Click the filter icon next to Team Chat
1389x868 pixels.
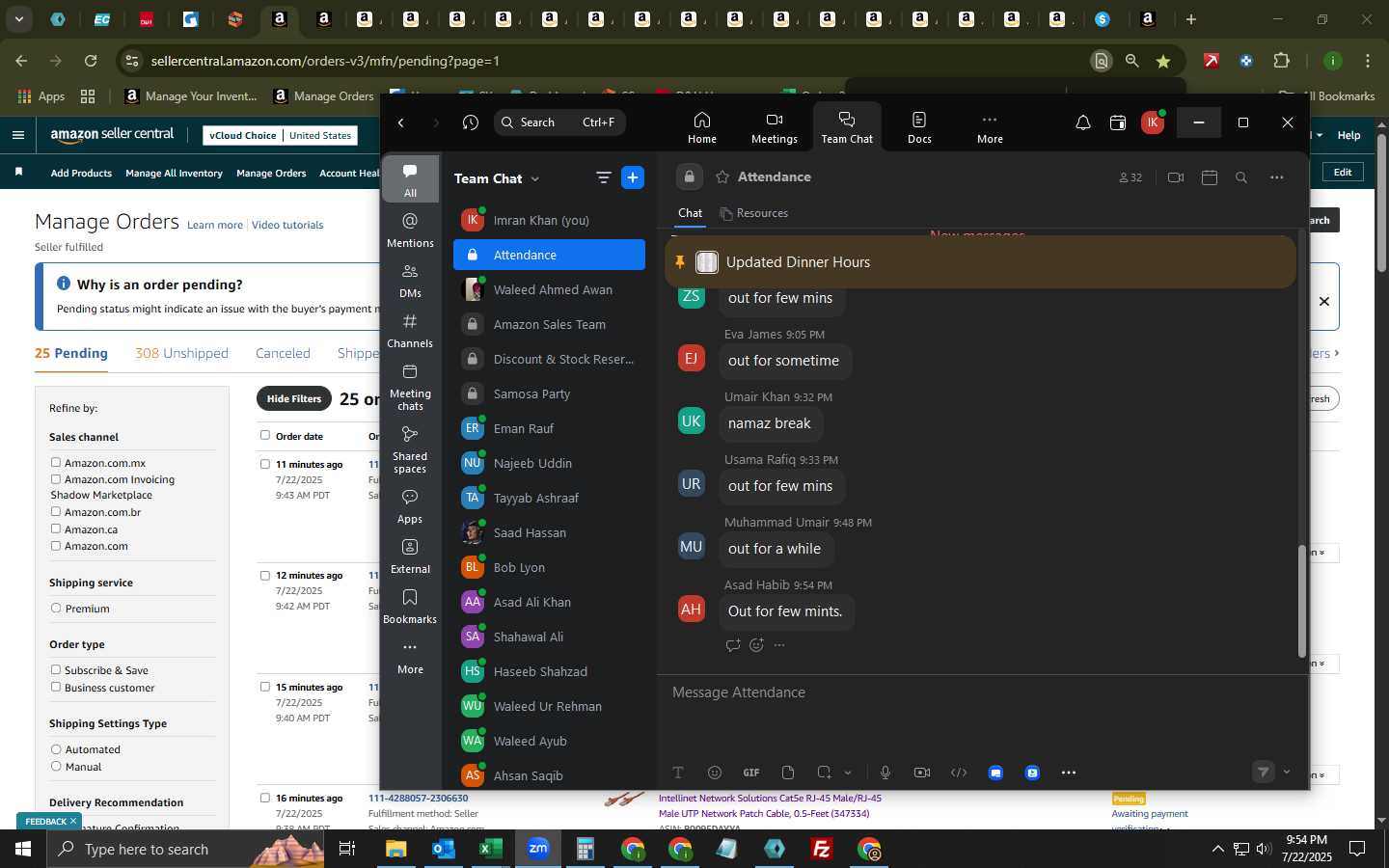603,177
